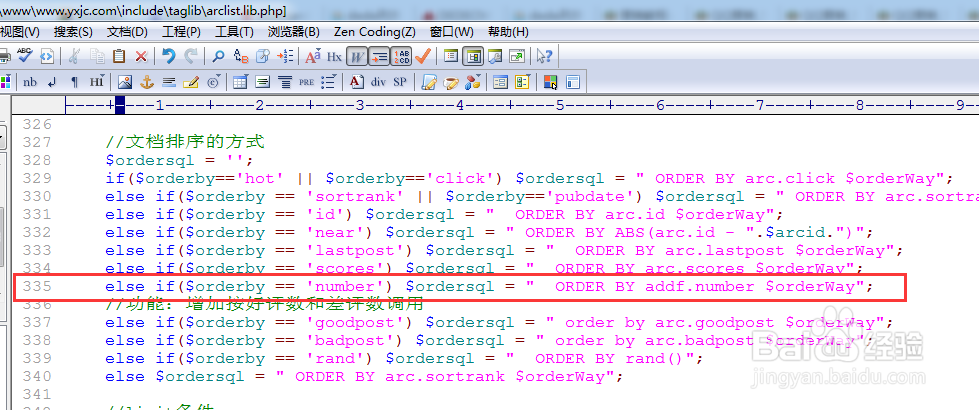
Task: Toggle full screen mode
Action: click(x=517, y=56)
